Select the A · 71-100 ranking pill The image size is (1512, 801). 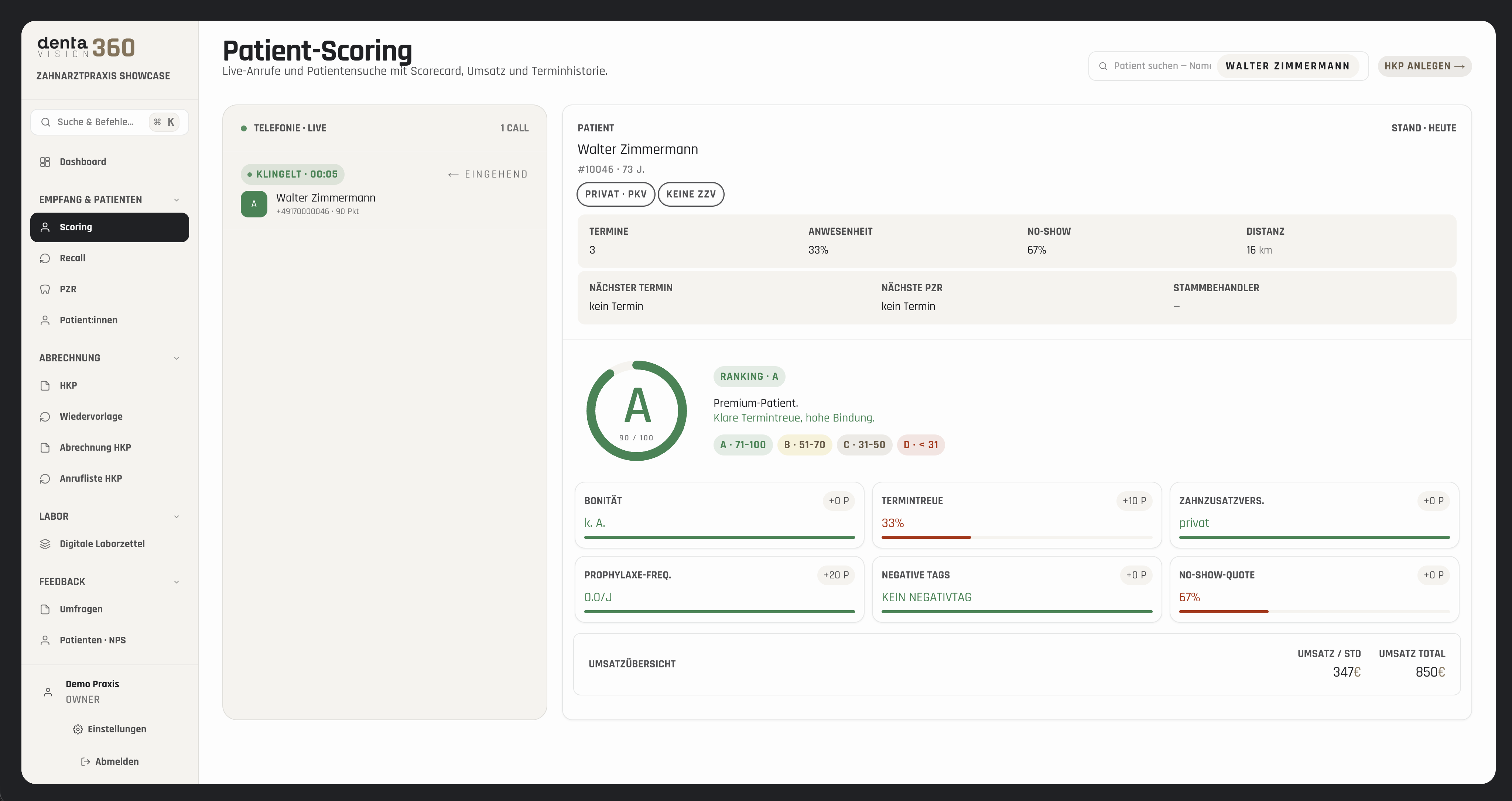pos(742,445)
